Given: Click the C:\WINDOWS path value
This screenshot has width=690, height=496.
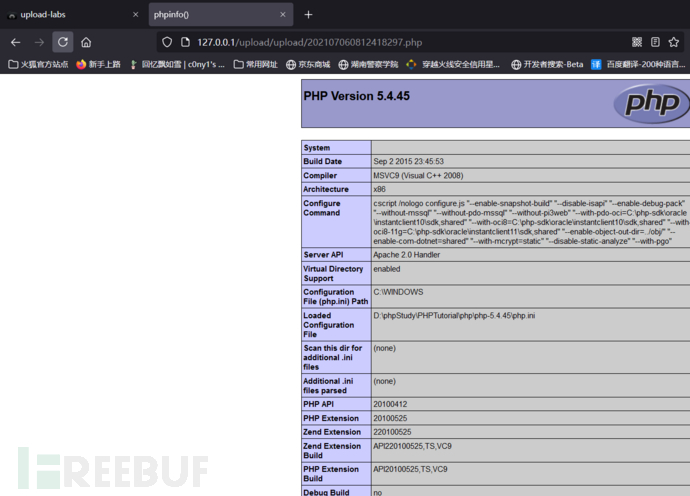Looking at the screenshot, I should point(398,292).
